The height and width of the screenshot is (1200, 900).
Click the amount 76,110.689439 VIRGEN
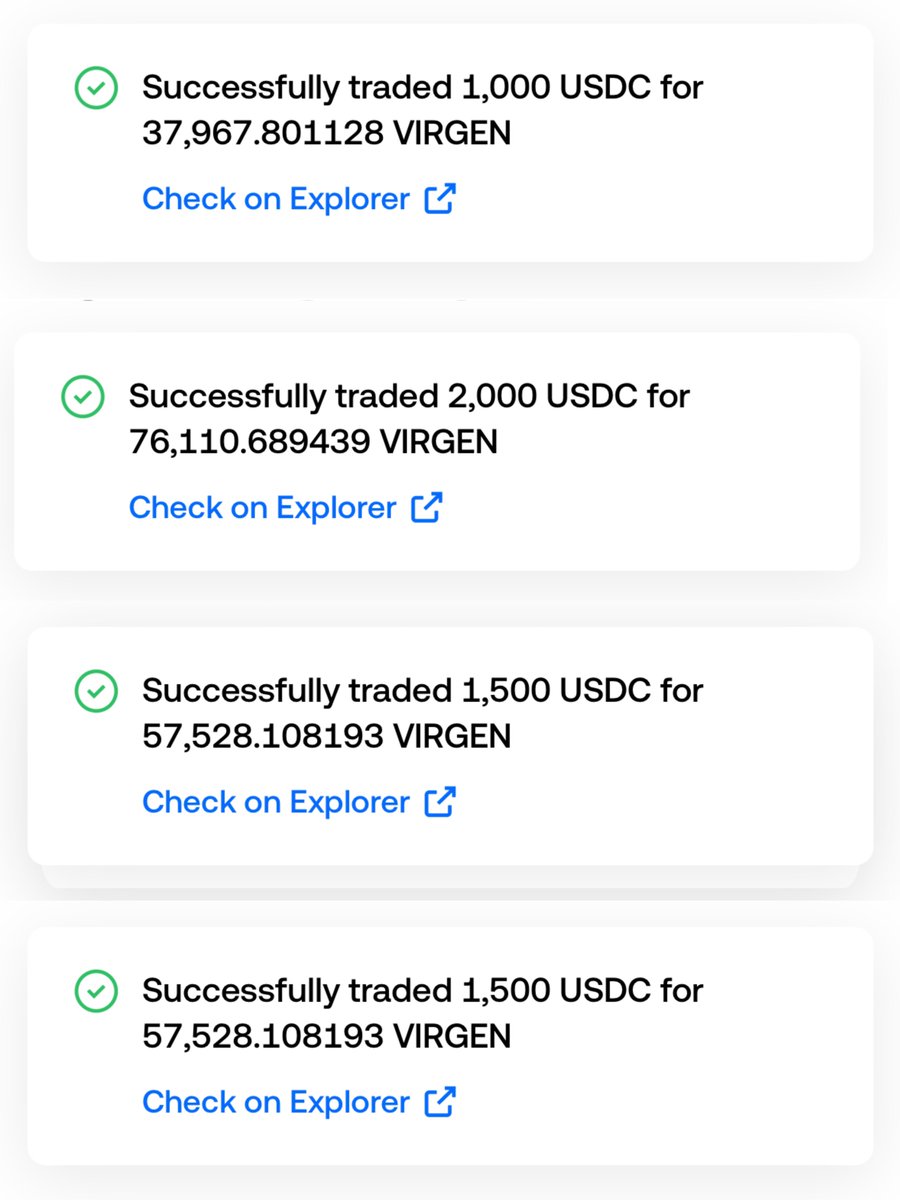314,441
